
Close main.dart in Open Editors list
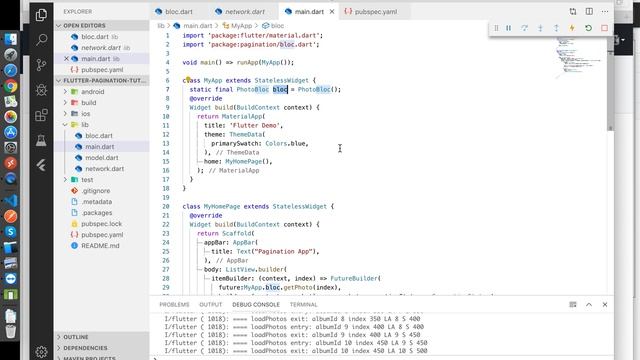point(66,59)
